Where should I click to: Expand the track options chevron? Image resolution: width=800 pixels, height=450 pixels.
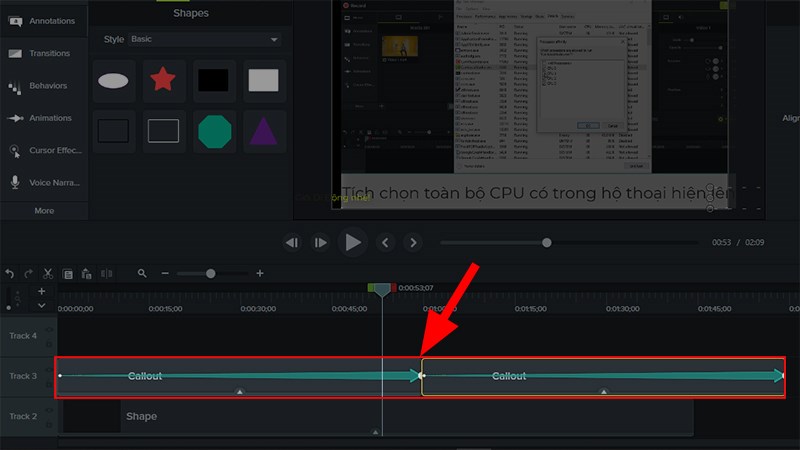pyautogui.click(x=42, y=306)
